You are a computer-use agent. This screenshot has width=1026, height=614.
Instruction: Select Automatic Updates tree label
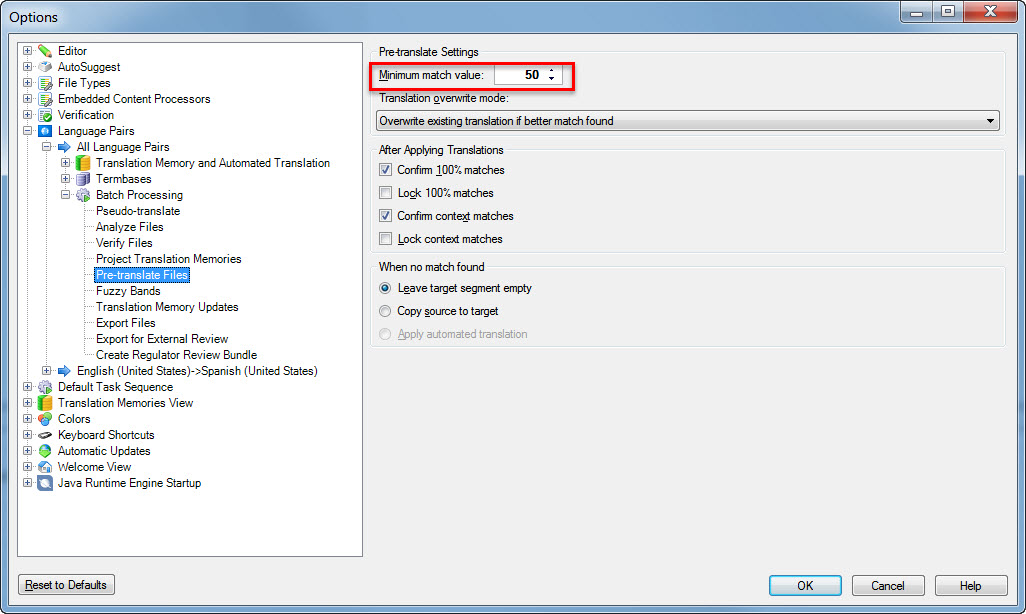(x=104, y=451)
